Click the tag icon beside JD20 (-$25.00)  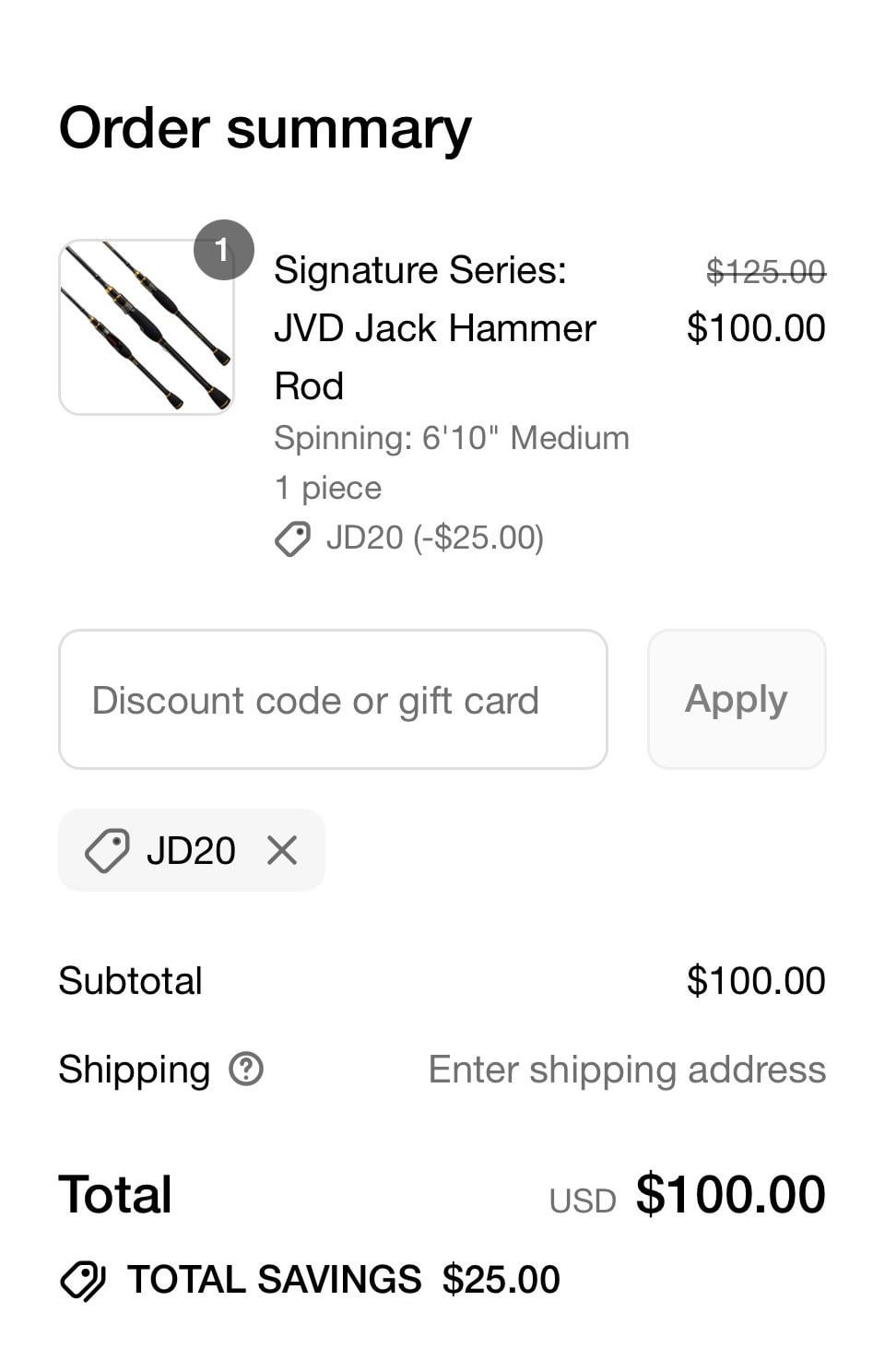point(292,538)
